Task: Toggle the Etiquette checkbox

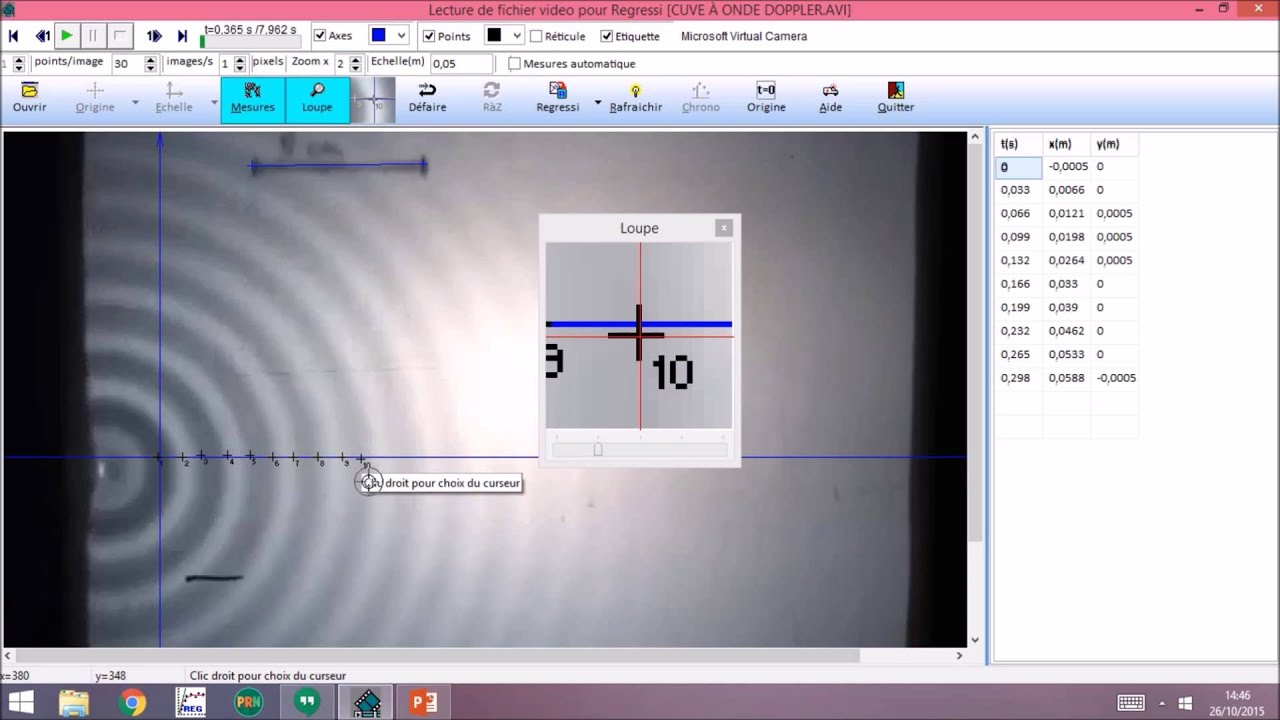Action: 606,36
